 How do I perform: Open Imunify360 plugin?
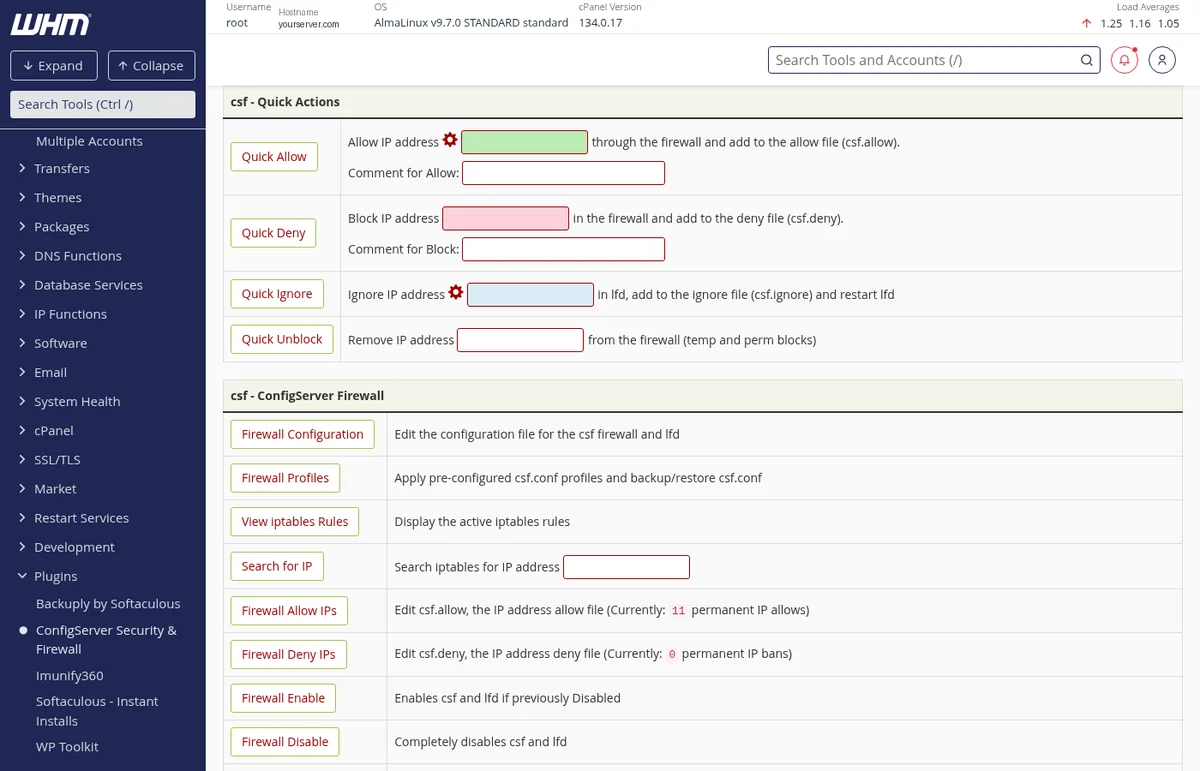tap(69, 675)
